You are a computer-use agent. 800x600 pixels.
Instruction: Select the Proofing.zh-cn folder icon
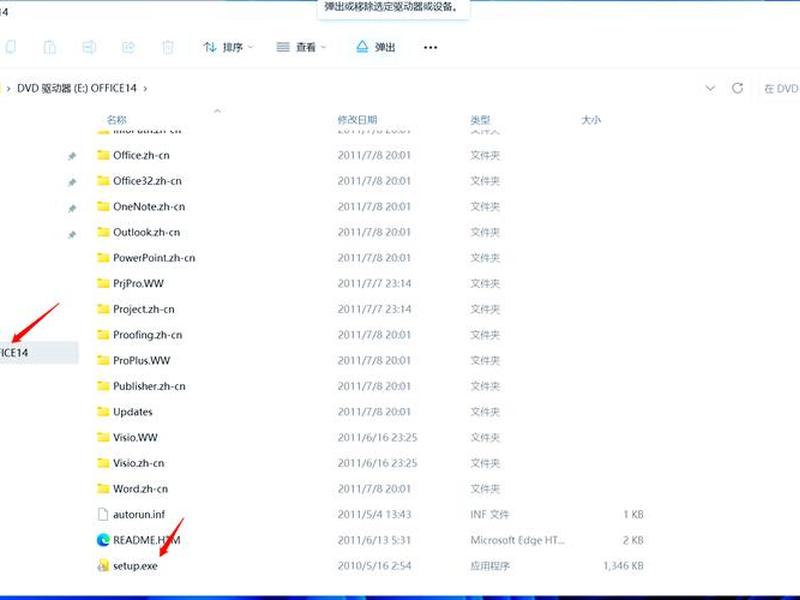point(103,335)
